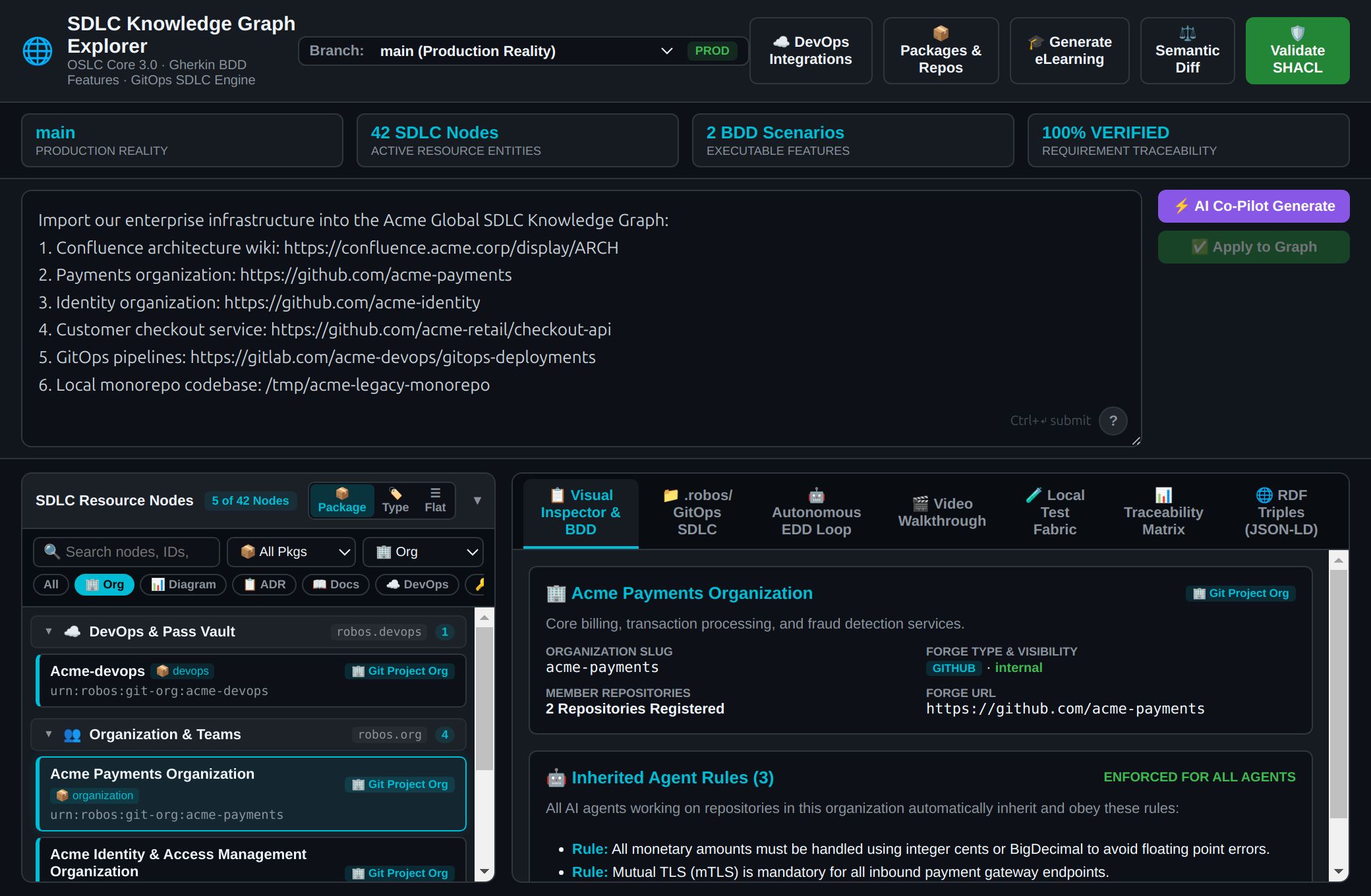Image resolution: width=1371 pixels, height=896 pixels.
Task: Toggle the Docs filter chip
Action: click(335, 584)
